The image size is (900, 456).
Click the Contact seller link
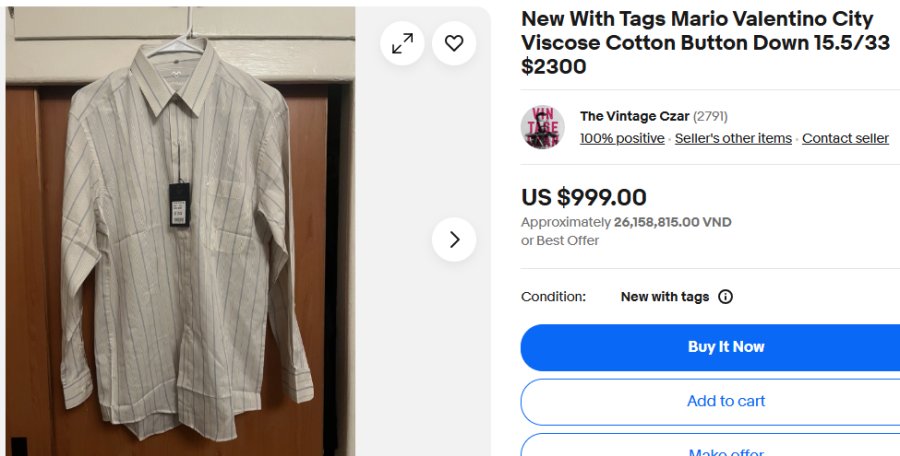coord(845,139)
